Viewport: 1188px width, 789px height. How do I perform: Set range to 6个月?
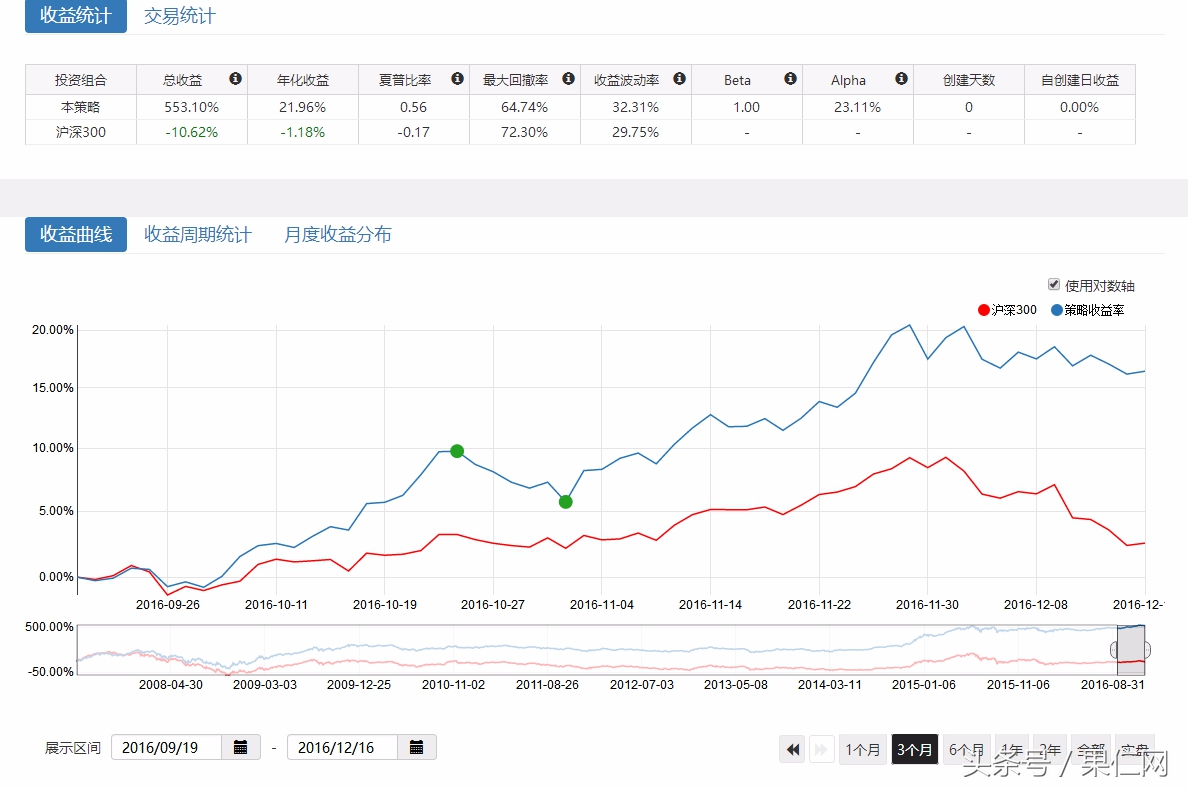[x=966, y=750]
